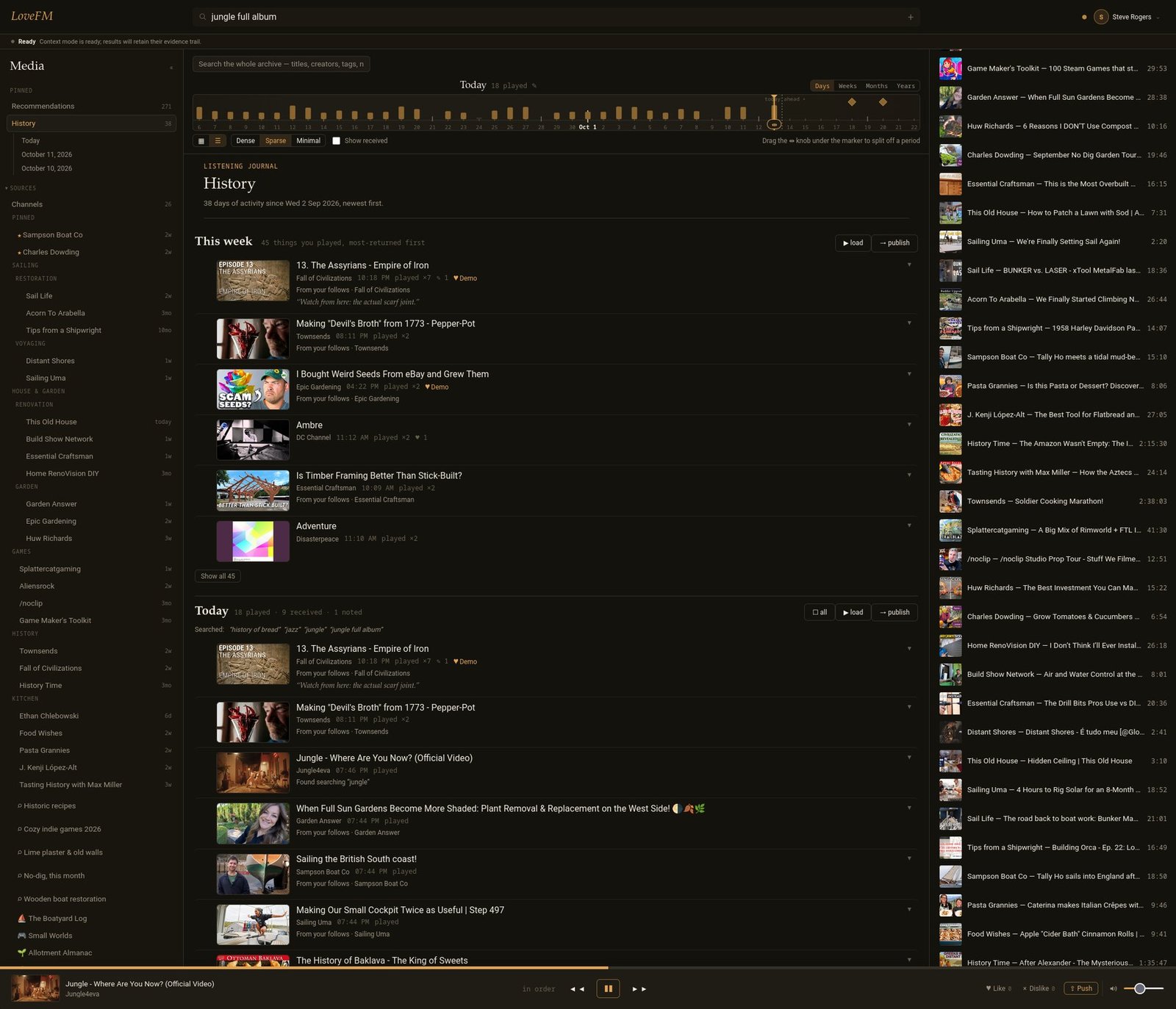This screenshot has height=1009, width=1176.
Task: Switch timeline to Days view
Action: (822, 86)
